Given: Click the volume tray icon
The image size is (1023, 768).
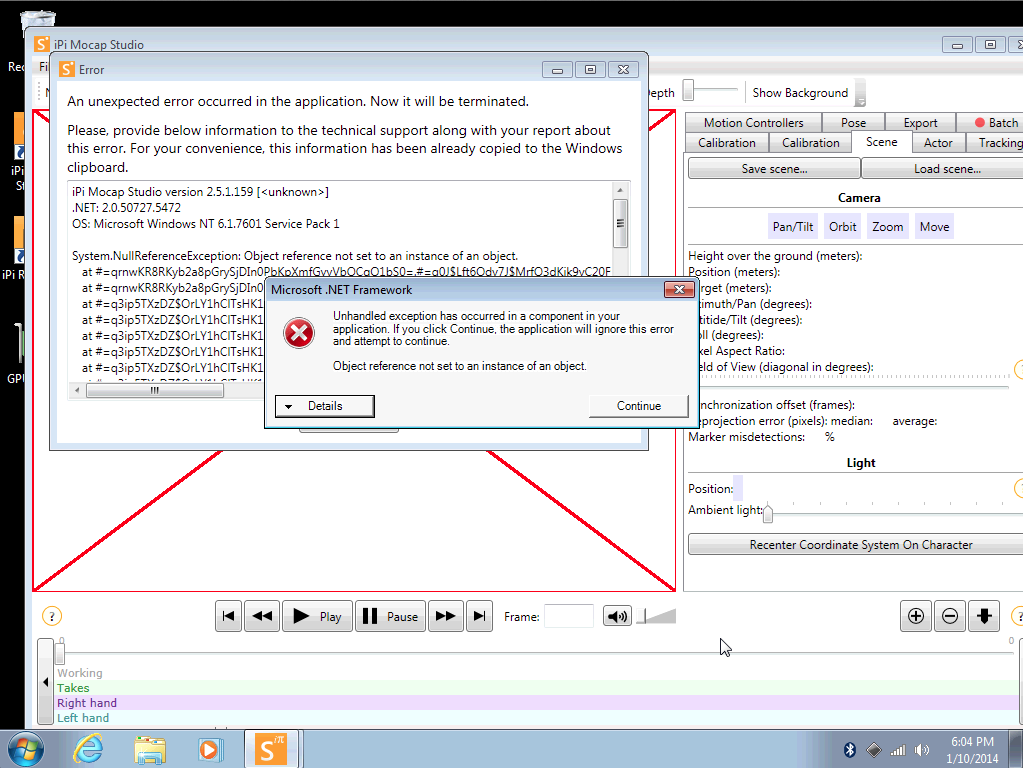Looking at the screenshot, I should coord(922,750).
